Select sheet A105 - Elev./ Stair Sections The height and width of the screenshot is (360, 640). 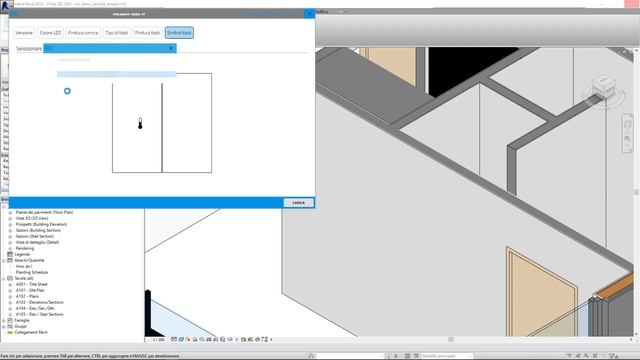point(40,314)
